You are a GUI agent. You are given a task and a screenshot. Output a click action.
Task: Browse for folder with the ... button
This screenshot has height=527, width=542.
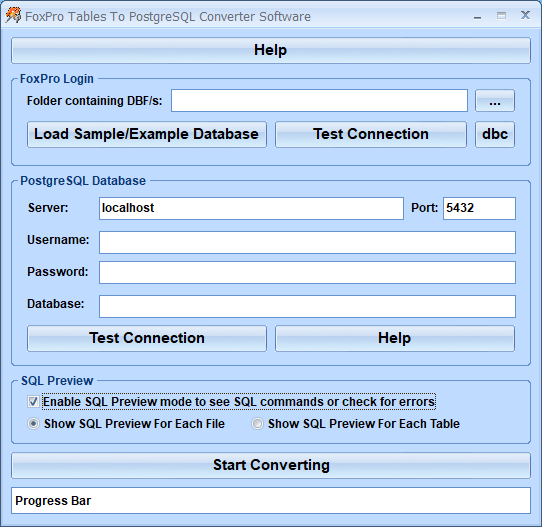495,101
